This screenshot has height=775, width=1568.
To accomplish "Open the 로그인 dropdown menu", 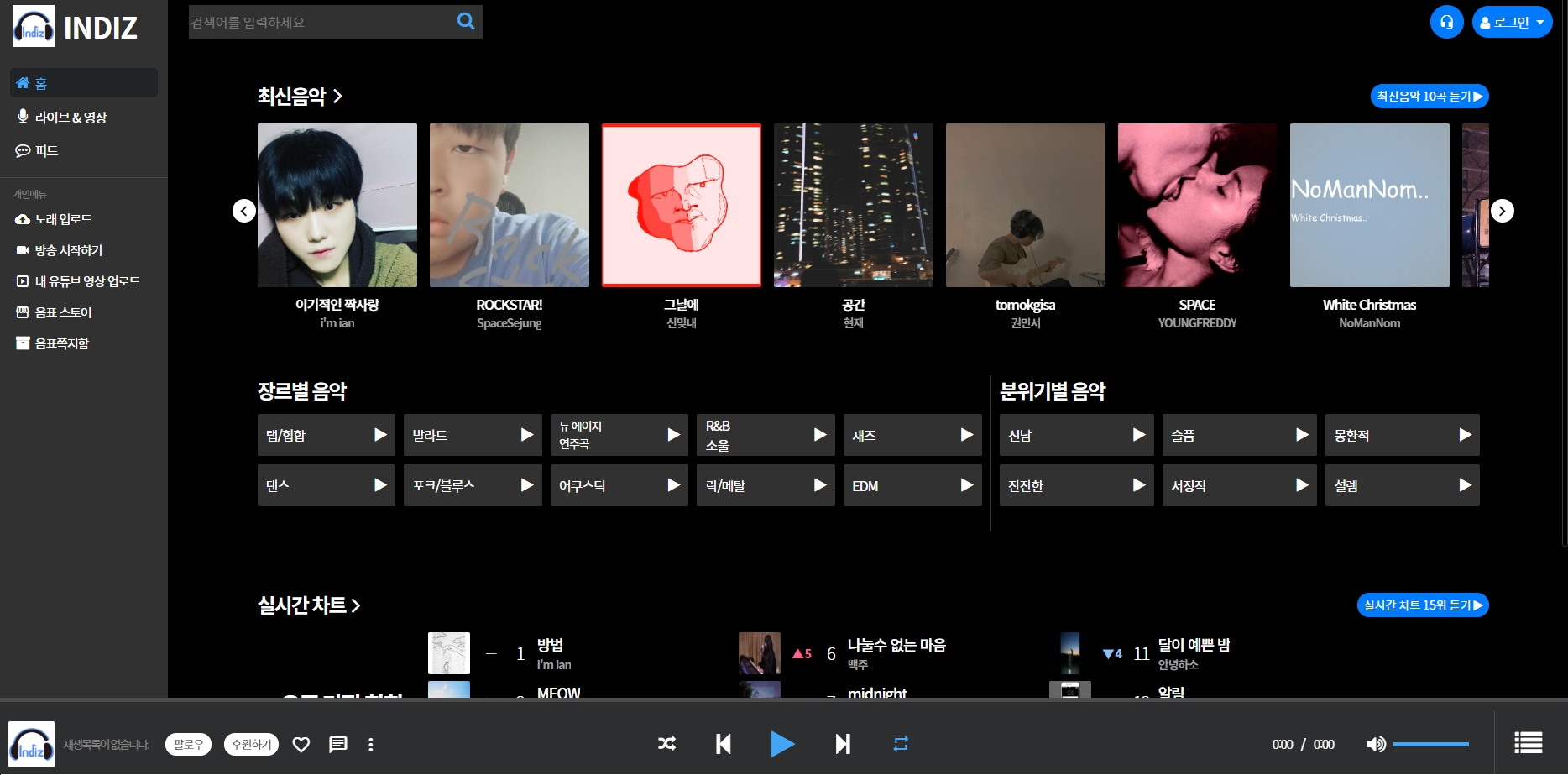I will pyautogui.click(x=1512, y=22).
